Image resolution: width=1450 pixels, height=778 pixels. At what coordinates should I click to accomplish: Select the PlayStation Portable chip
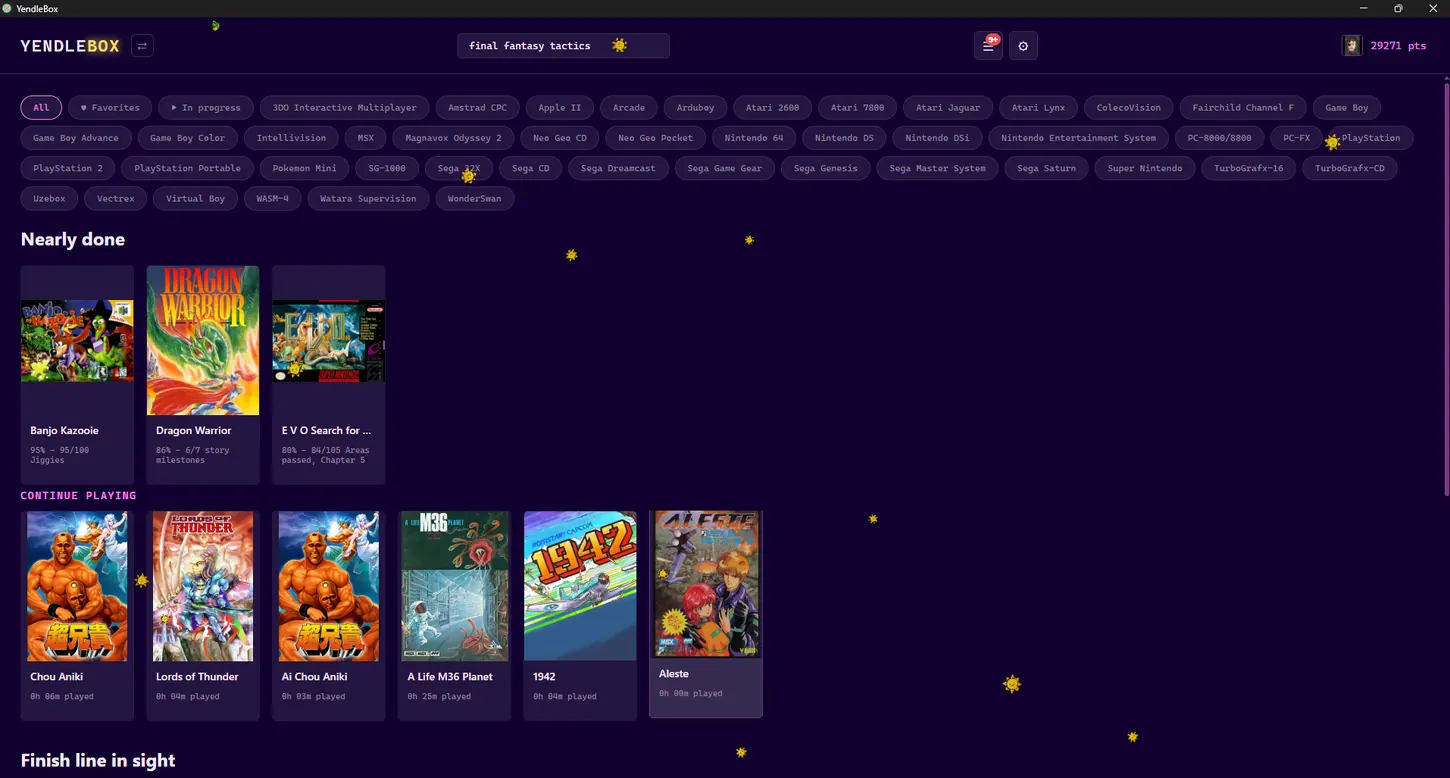pos(188,168)
